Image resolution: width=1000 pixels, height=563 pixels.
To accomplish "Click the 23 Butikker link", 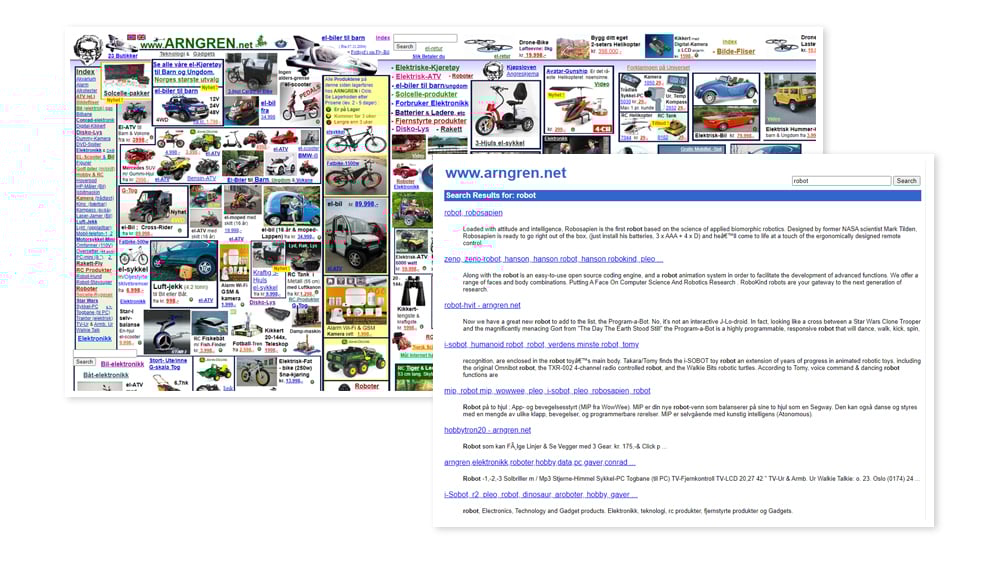I will click(122, 56).
